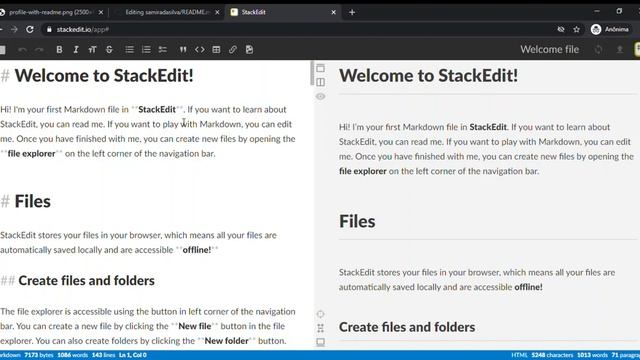Apply strikethrough formatting
640x360 pixels.
[109, 50]
